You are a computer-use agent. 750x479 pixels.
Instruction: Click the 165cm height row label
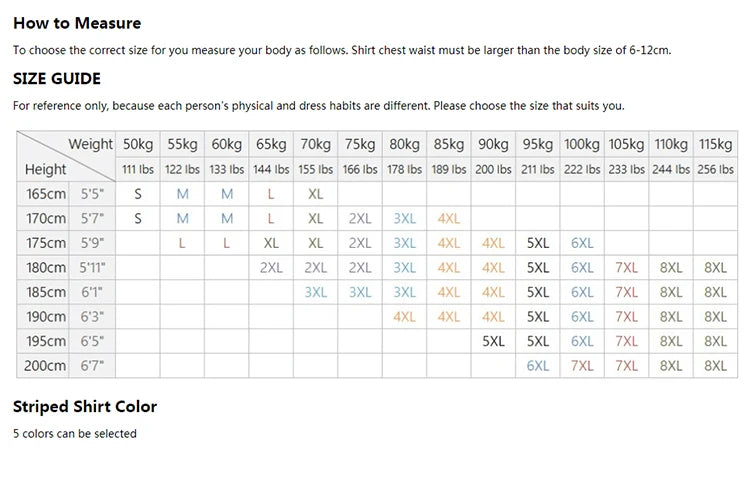pyautogui.click(x=46, y=194)
